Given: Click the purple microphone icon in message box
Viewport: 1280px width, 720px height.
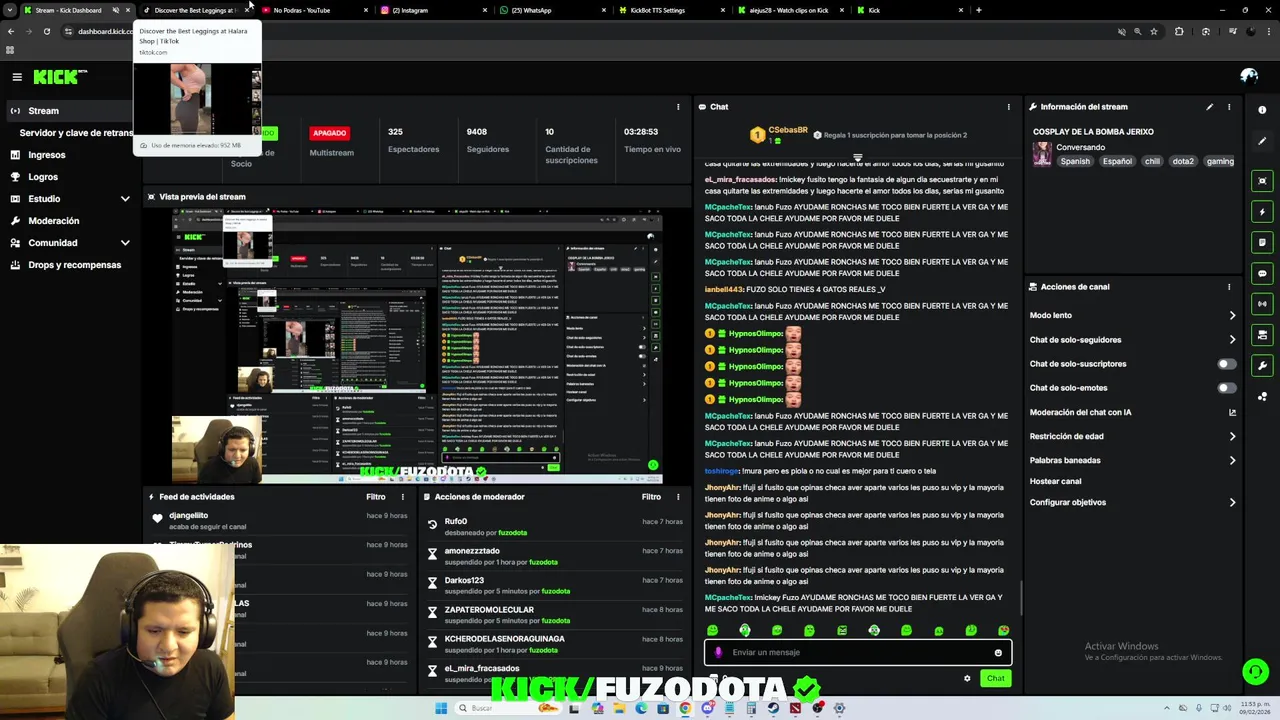Looking at the screenshot, I should click(x=718, y=652).
